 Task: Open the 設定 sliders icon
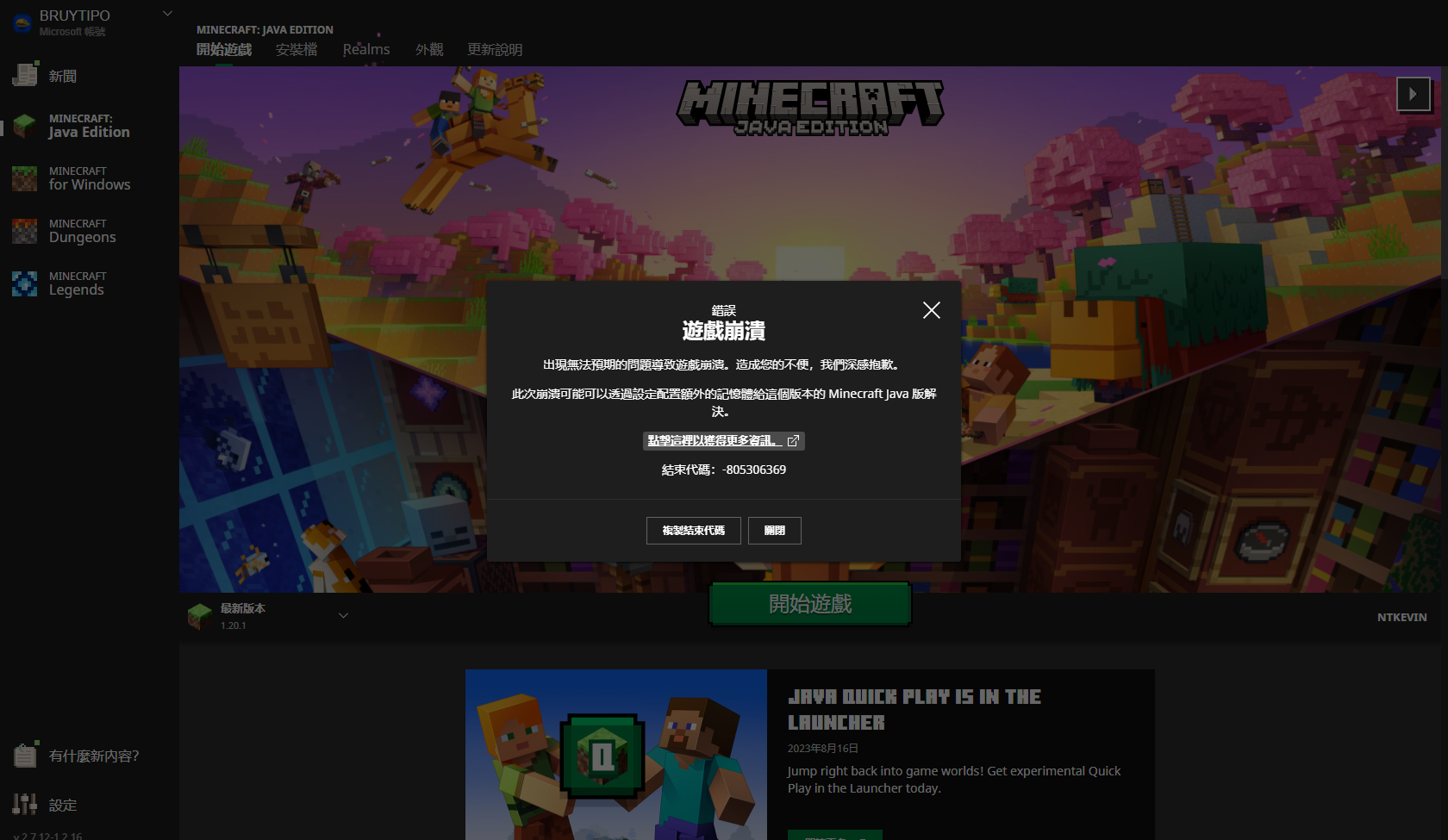(x=25, y=804)
